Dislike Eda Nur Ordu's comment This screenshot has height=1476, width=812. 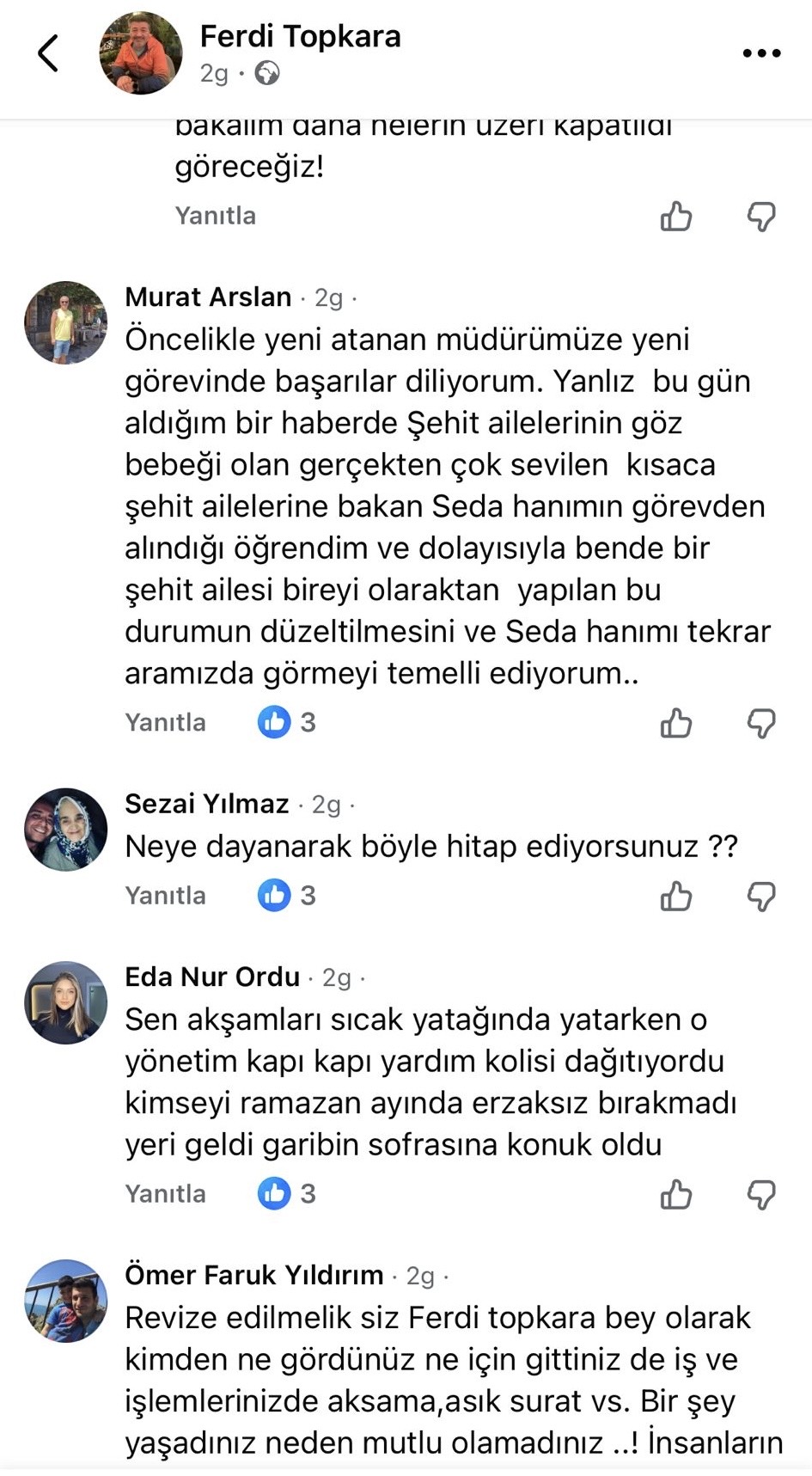(761, 1194)
